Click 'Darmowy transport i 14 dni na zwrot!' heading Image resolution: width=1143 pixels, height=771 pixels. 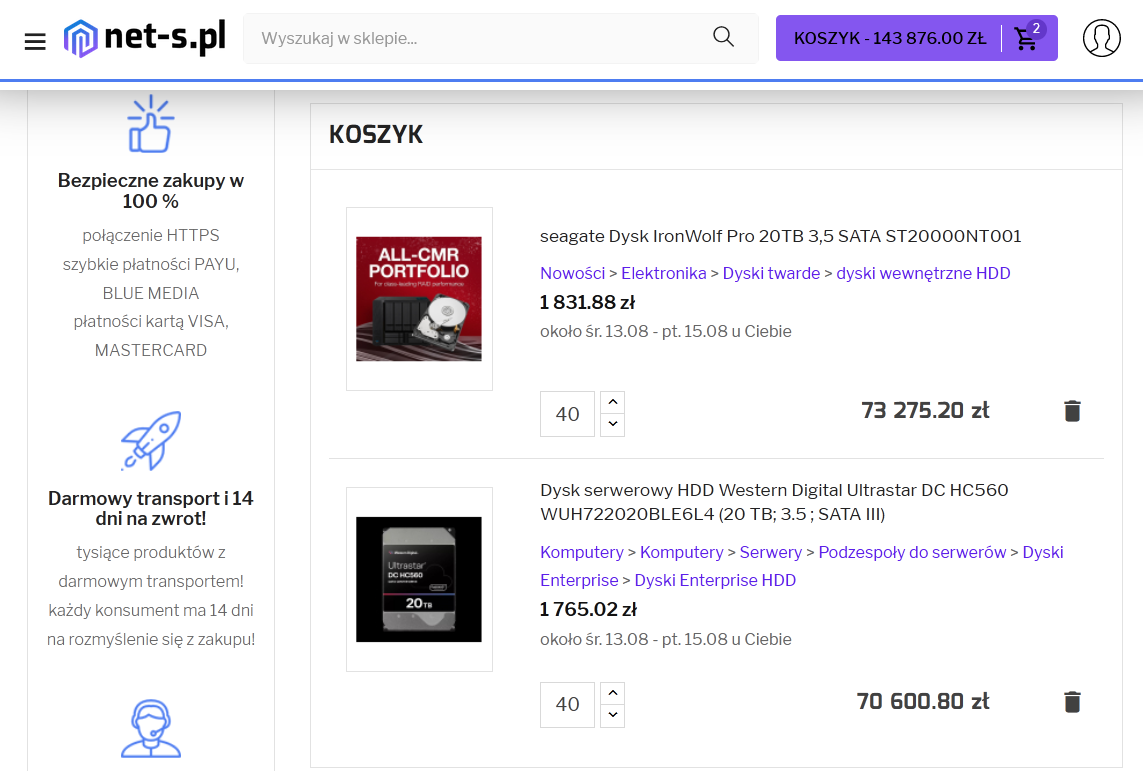[151, 509]
